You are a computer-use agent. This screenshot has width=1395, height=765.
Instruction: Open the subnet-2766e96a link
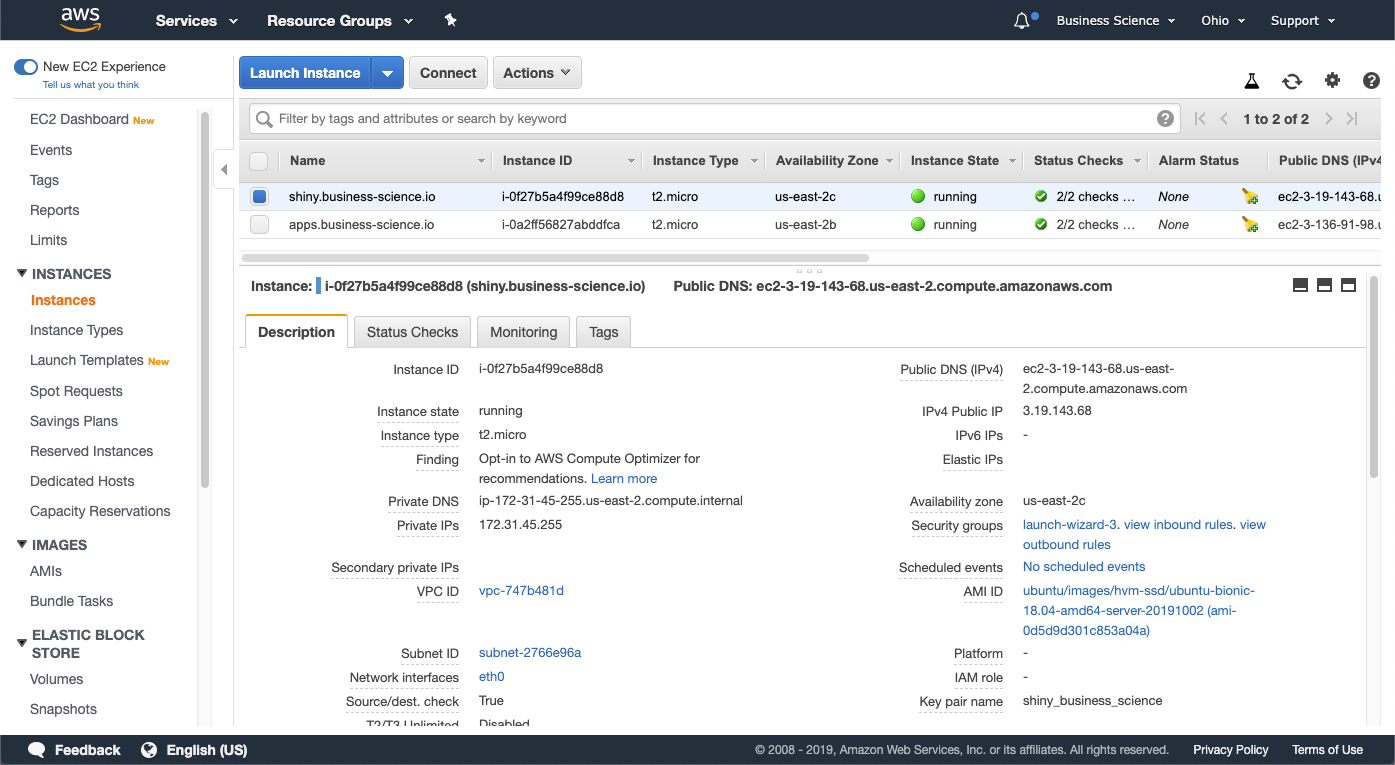(530, 653)
